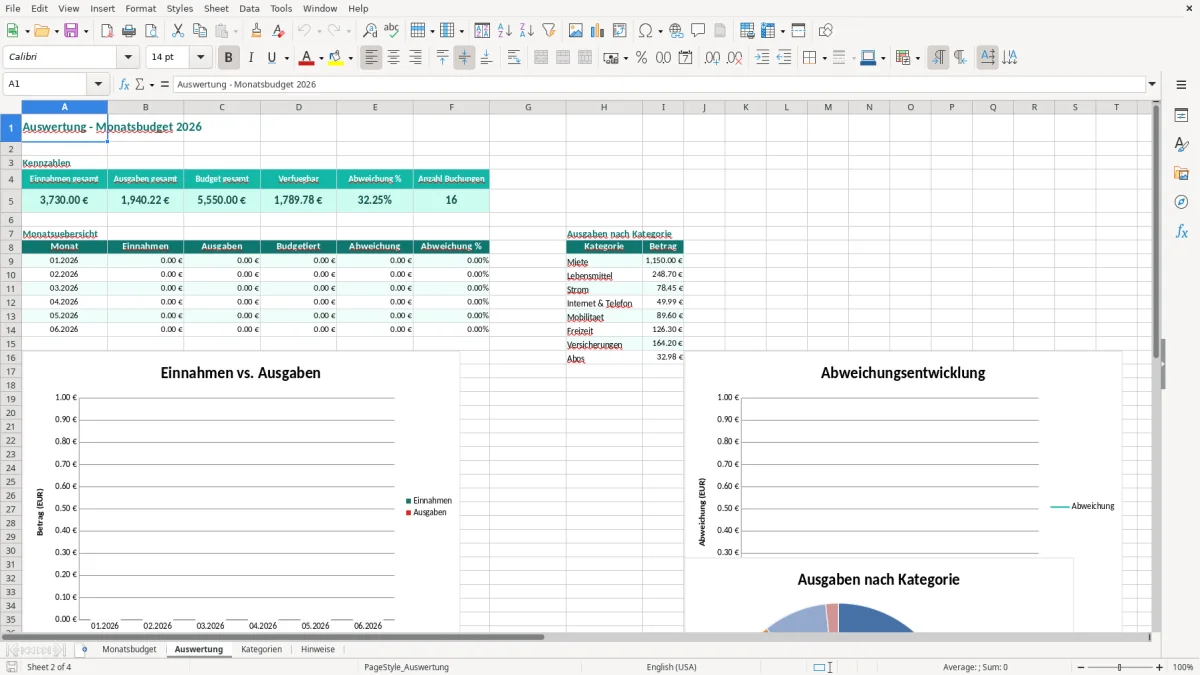This screenshot has width=1200, height=675.
Task: Click the zoom slider in the status bar
Action: (x=1119, y=667)
